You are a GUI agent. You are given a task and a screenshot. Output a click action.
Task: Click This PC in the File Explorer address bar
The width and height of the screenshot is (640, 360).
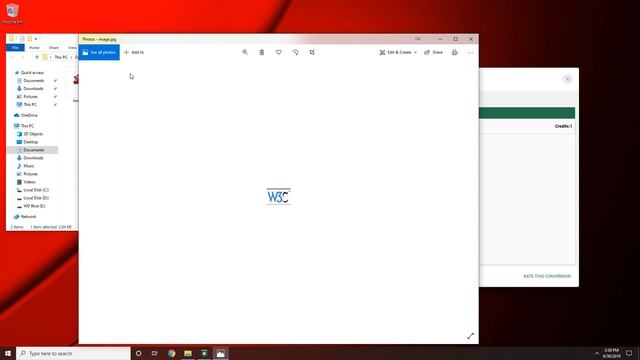pyautogui.click(x=61, y=57)
